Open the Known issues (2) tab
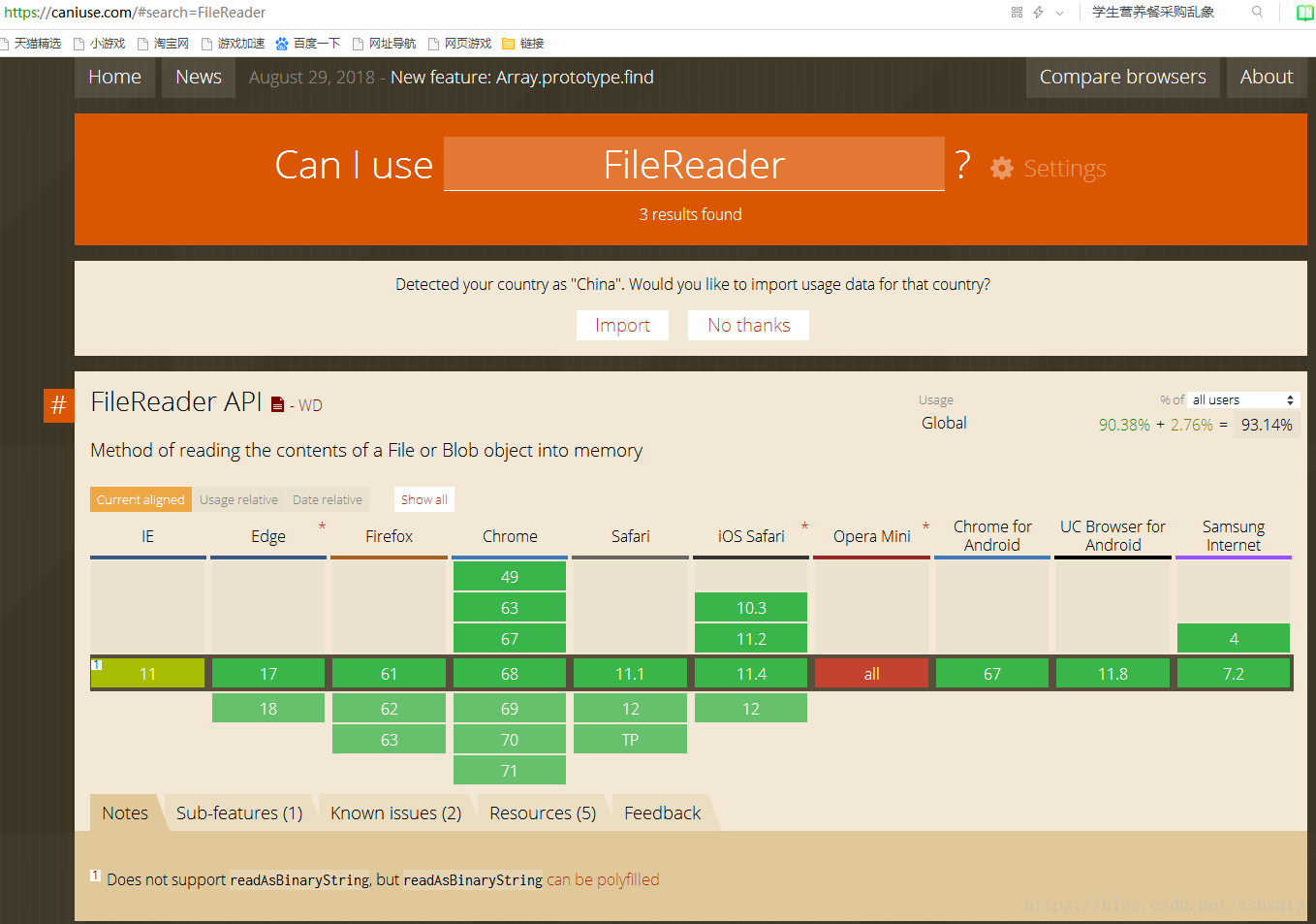1316x924 pixels. pos(395,812)
